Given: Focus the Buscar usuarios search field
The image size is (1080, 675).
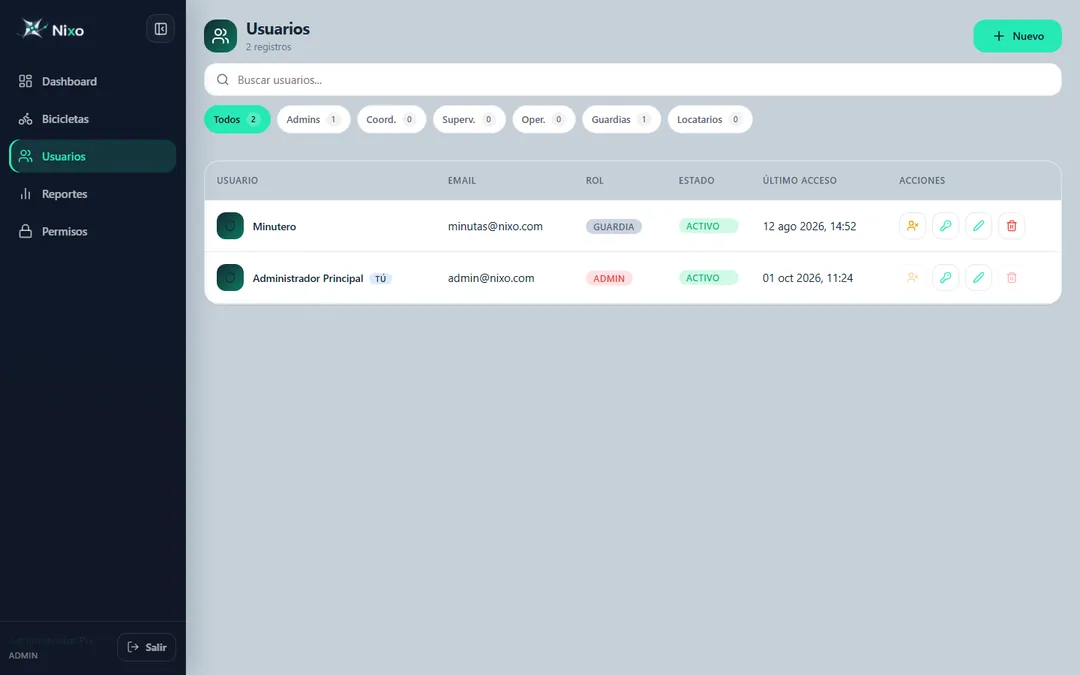Looking at the screenshot, I should 632,80.
